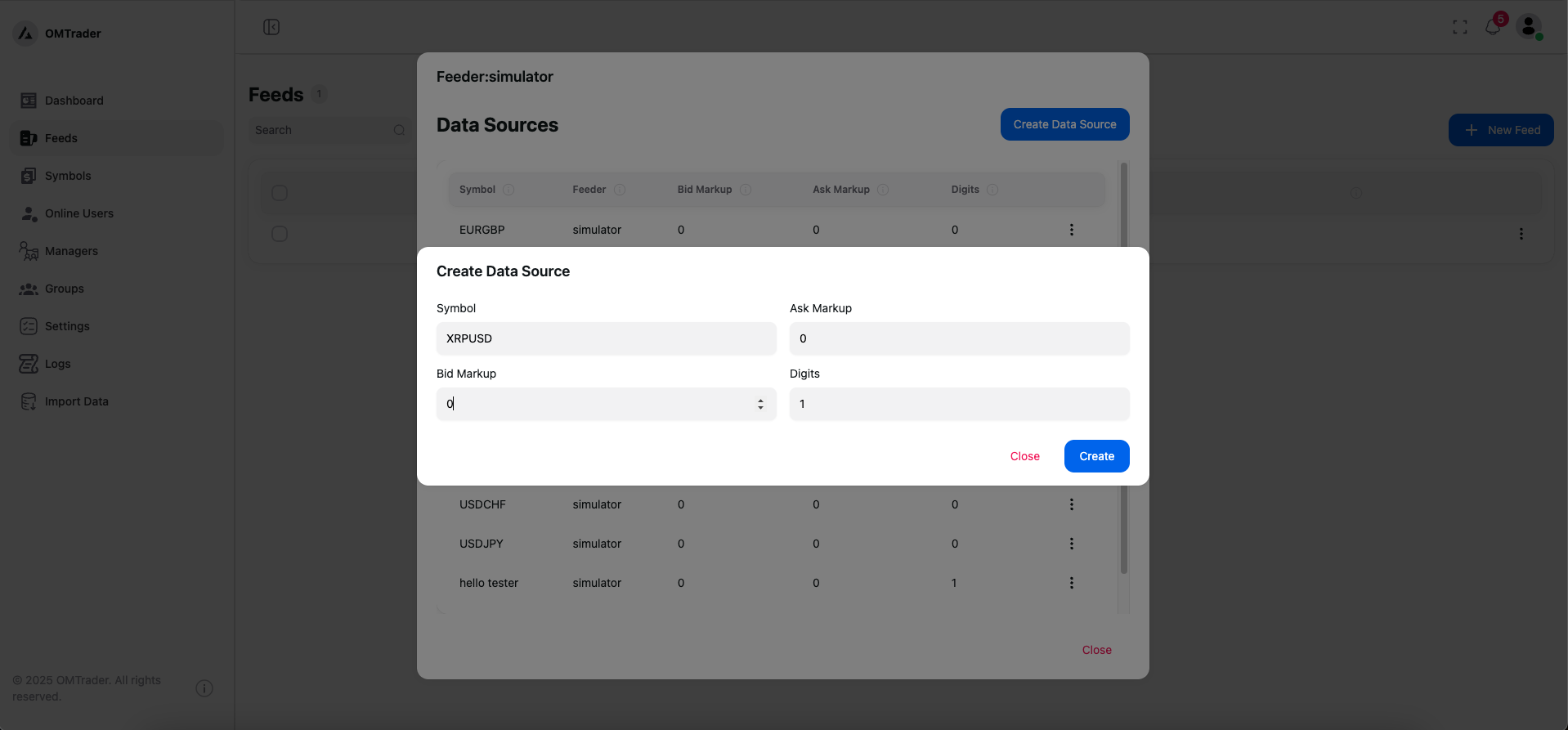Open user profile avatar

pyautogui.click(x=1529, y=26)
